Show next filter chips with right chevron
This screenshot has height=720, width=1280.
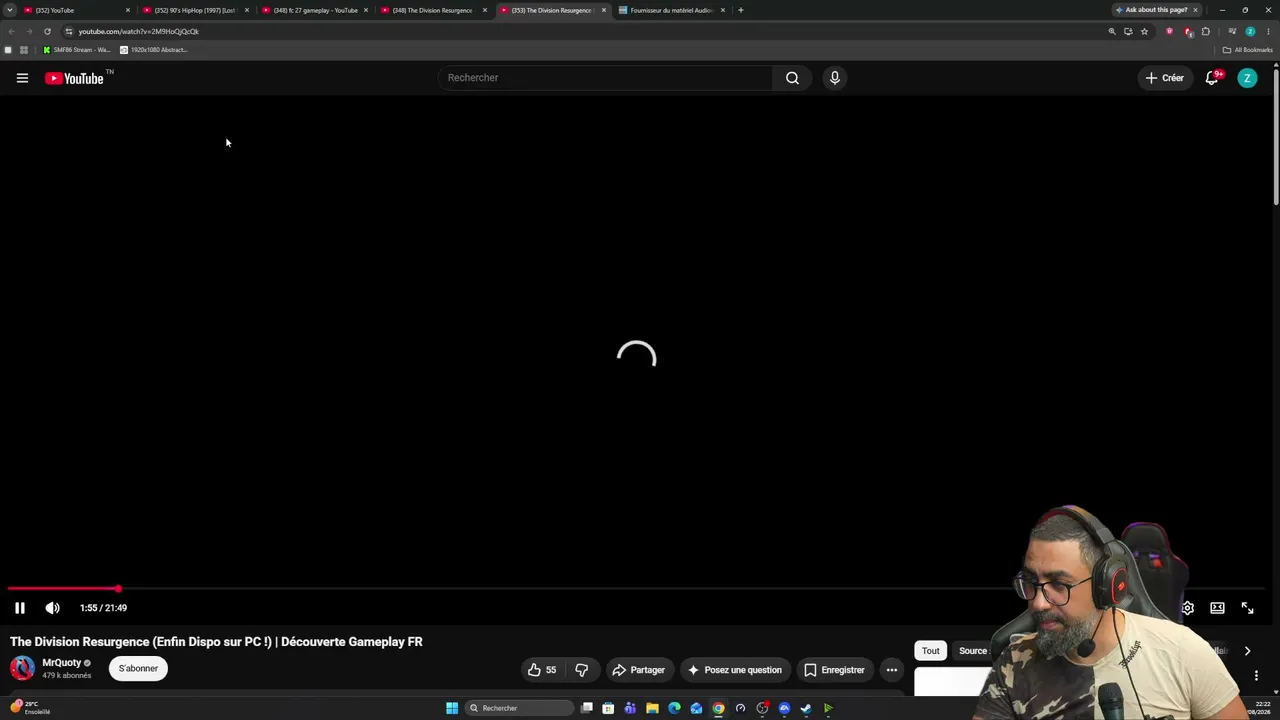tap(1247, 651)
